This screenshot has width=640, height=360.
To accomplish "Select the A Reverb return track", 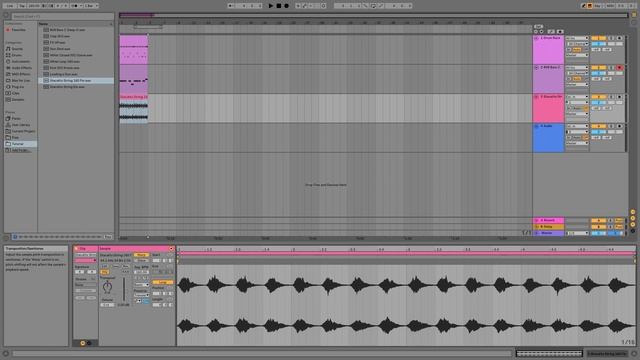I will 549,220.
